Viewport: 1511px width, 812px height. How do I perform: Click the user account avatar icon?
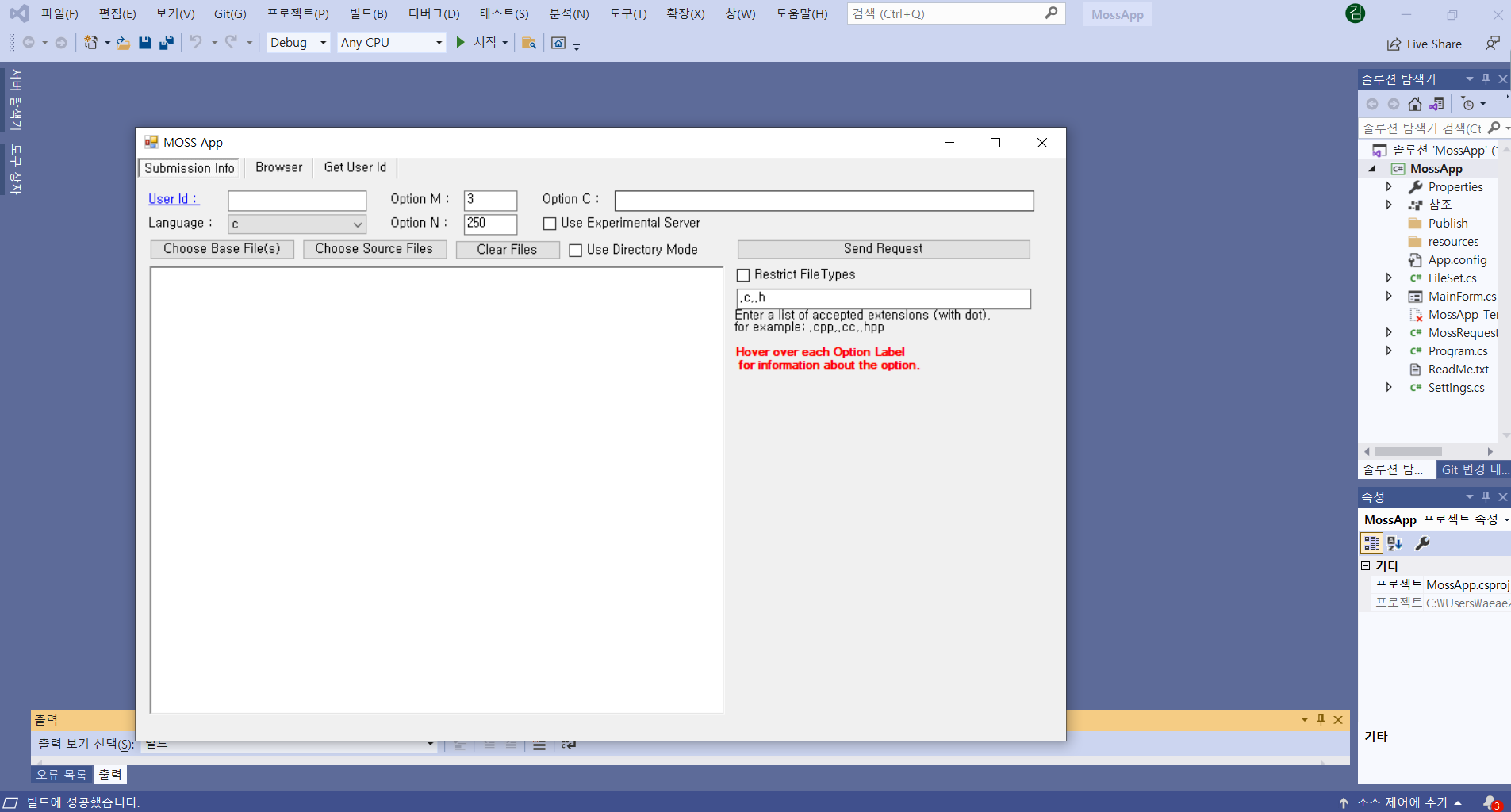pos(1356,13)
